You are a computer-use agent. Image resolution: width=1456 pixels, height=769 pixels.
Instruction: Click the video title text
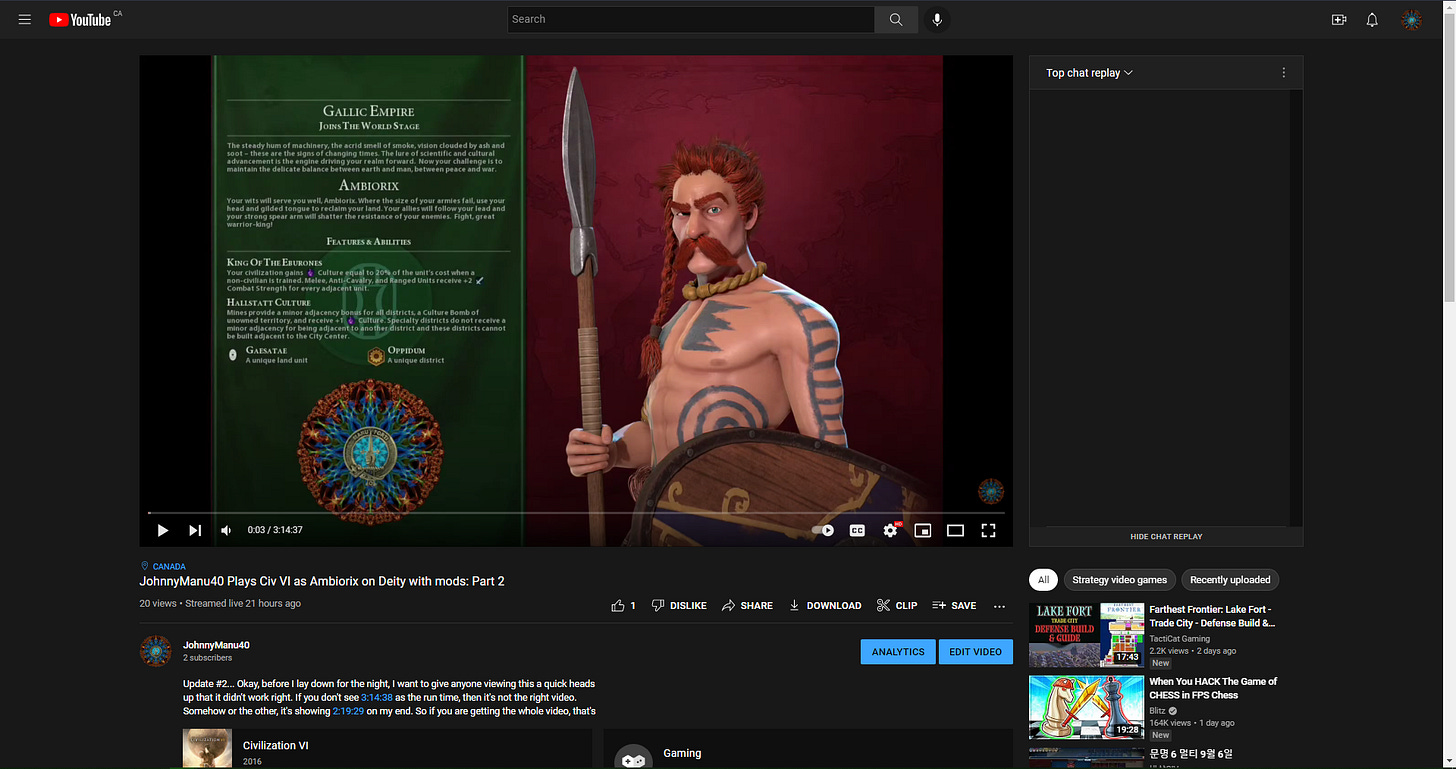(x=322, y=581)
